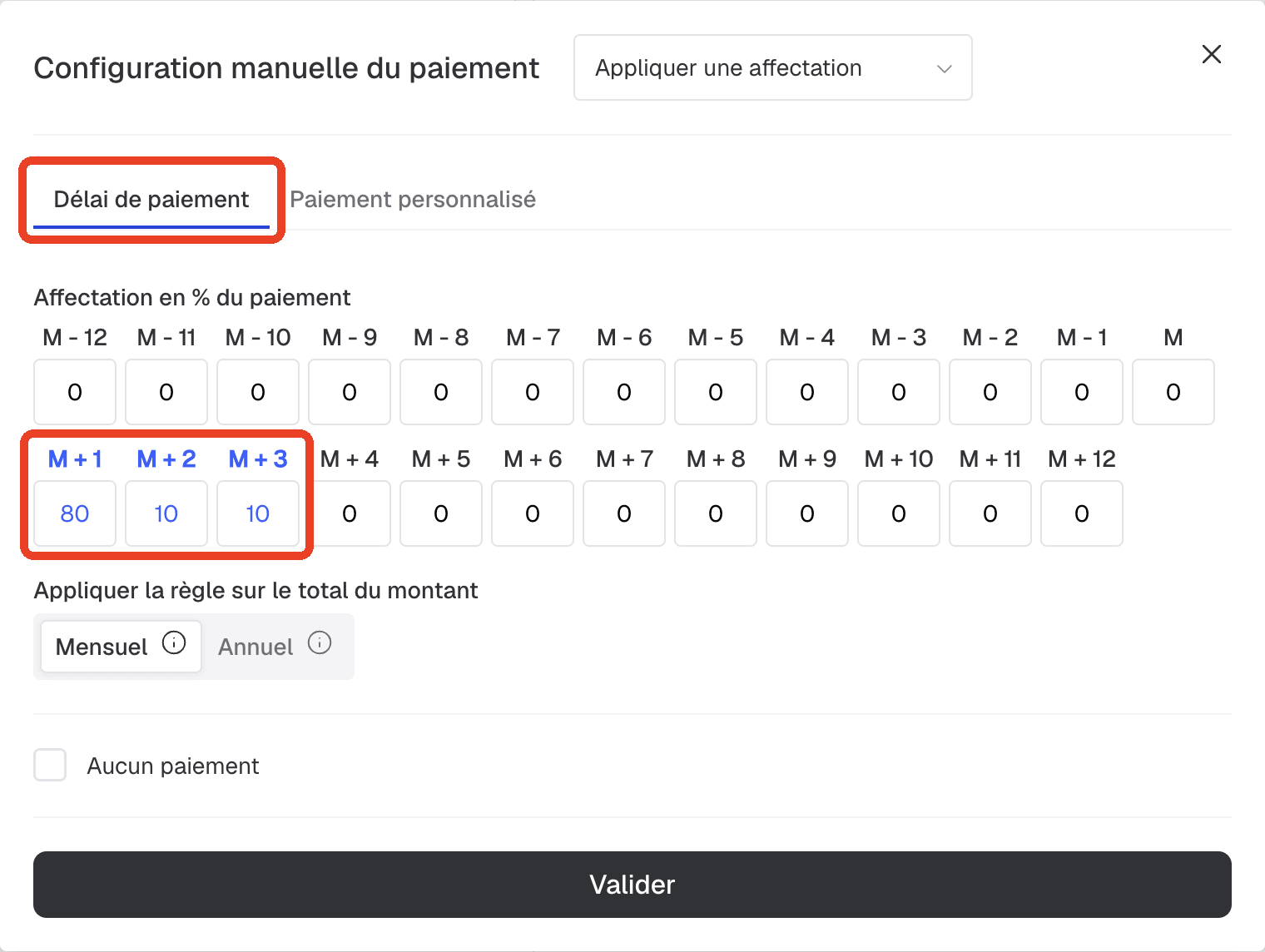Click the M - 5 percentage field
1265x952 pixels.
(716, 392)
